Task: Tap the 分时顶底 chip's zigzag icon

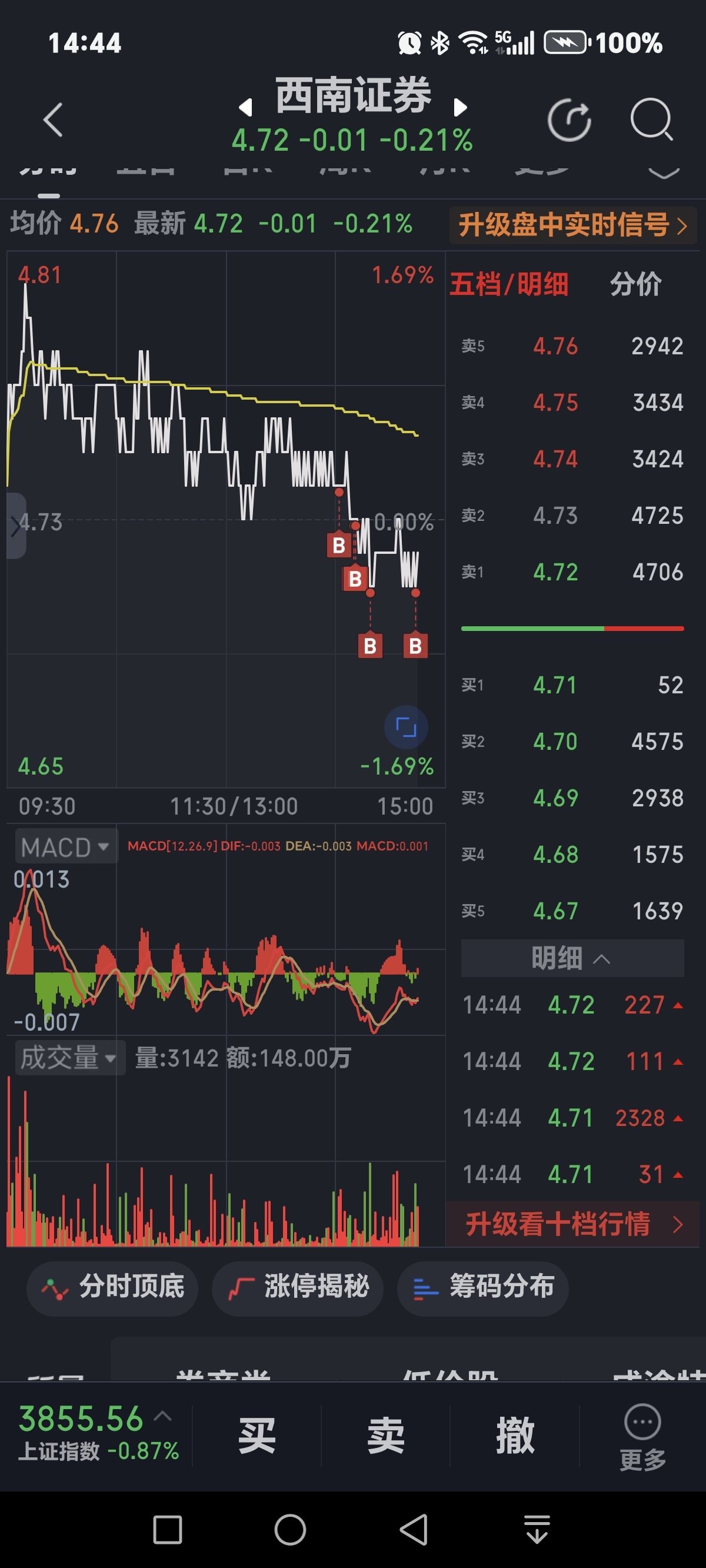Action: pyautogui.click(x=54, y=1288)
